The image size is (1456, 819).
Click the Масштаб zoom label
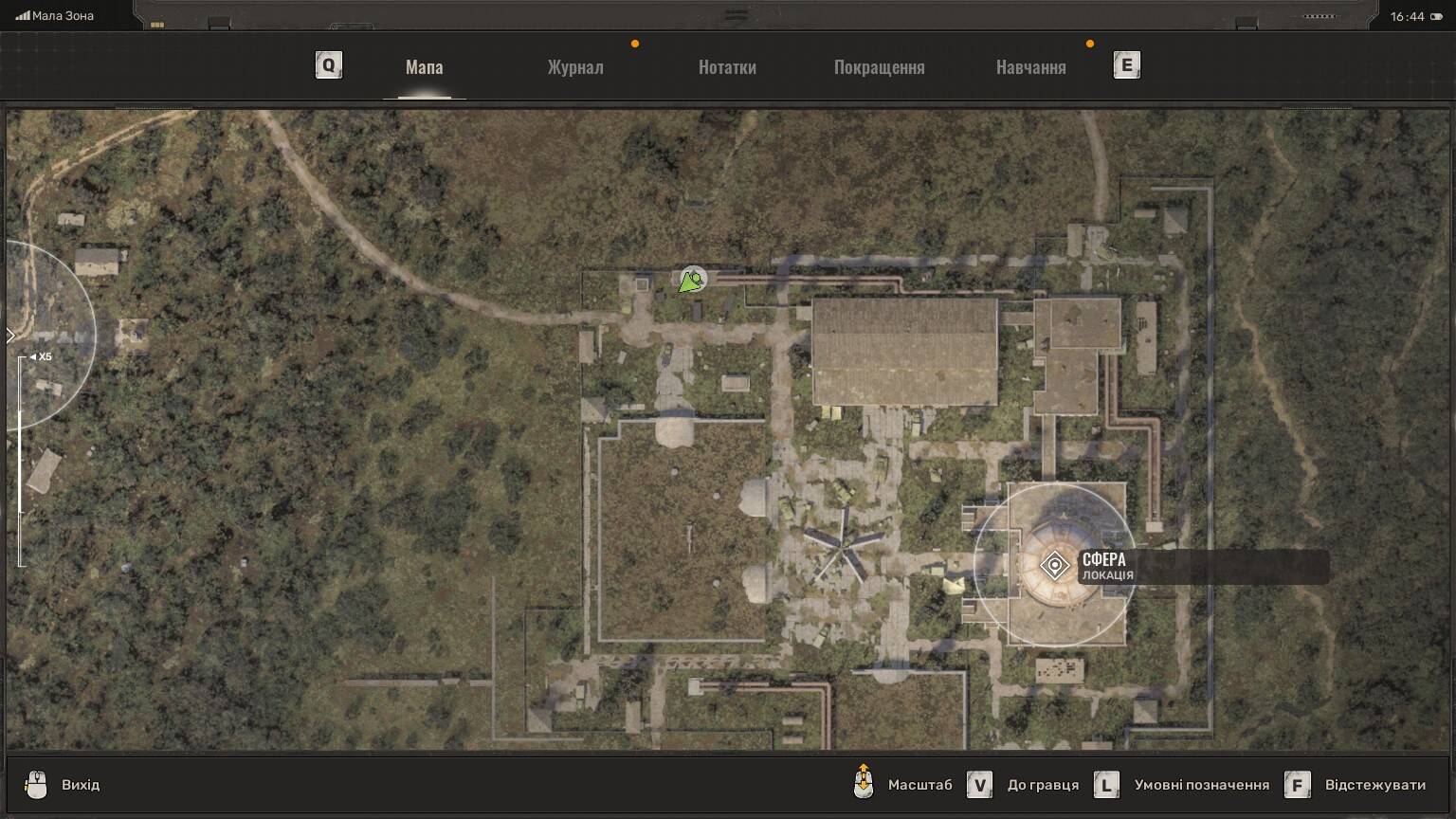pyautogui.click(x=919, y=785)
